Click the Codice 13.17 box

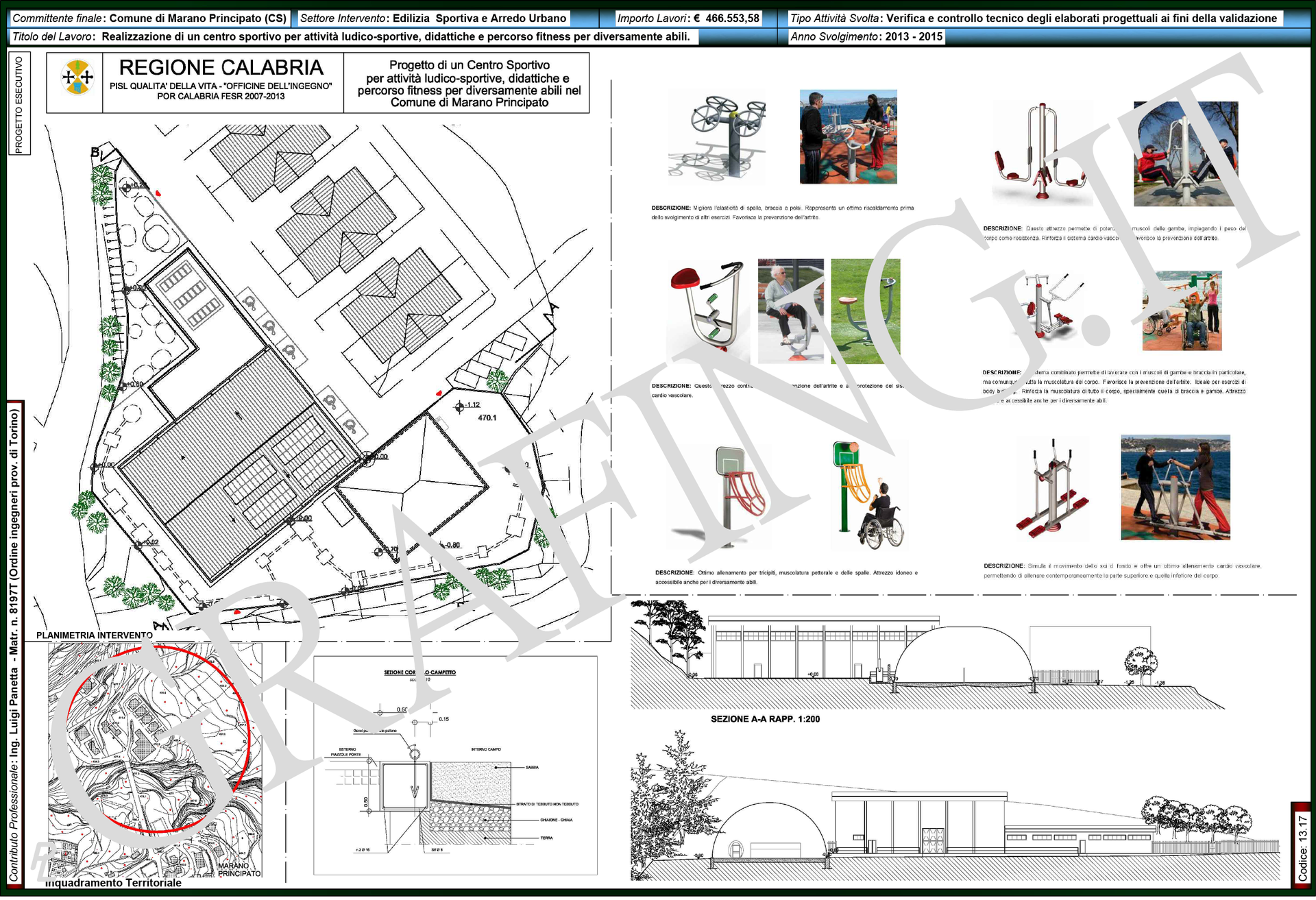[1302, 847]
